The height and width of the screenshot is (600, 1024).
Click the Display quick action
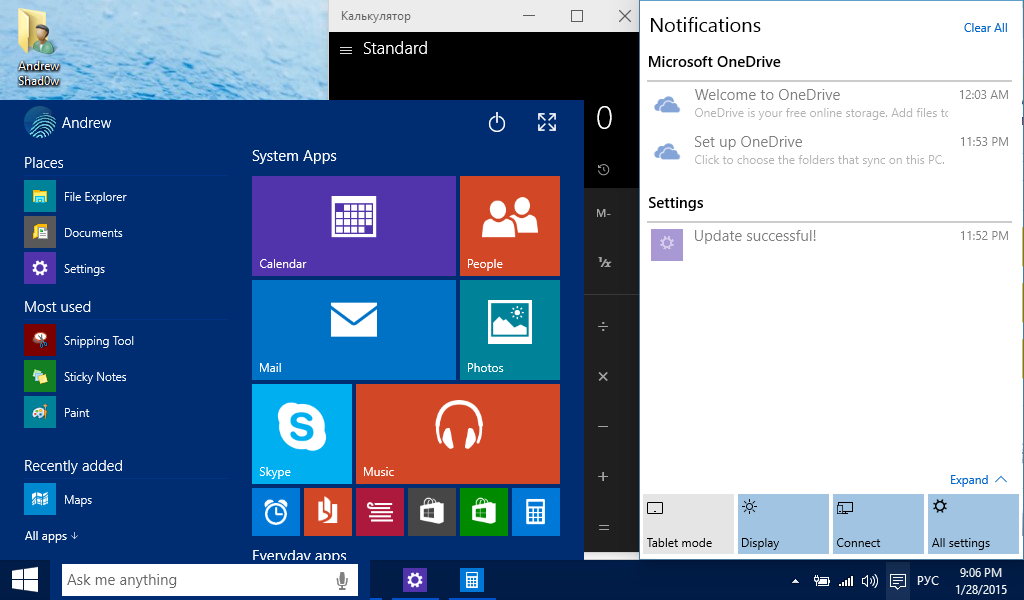(x=783, y=524)
